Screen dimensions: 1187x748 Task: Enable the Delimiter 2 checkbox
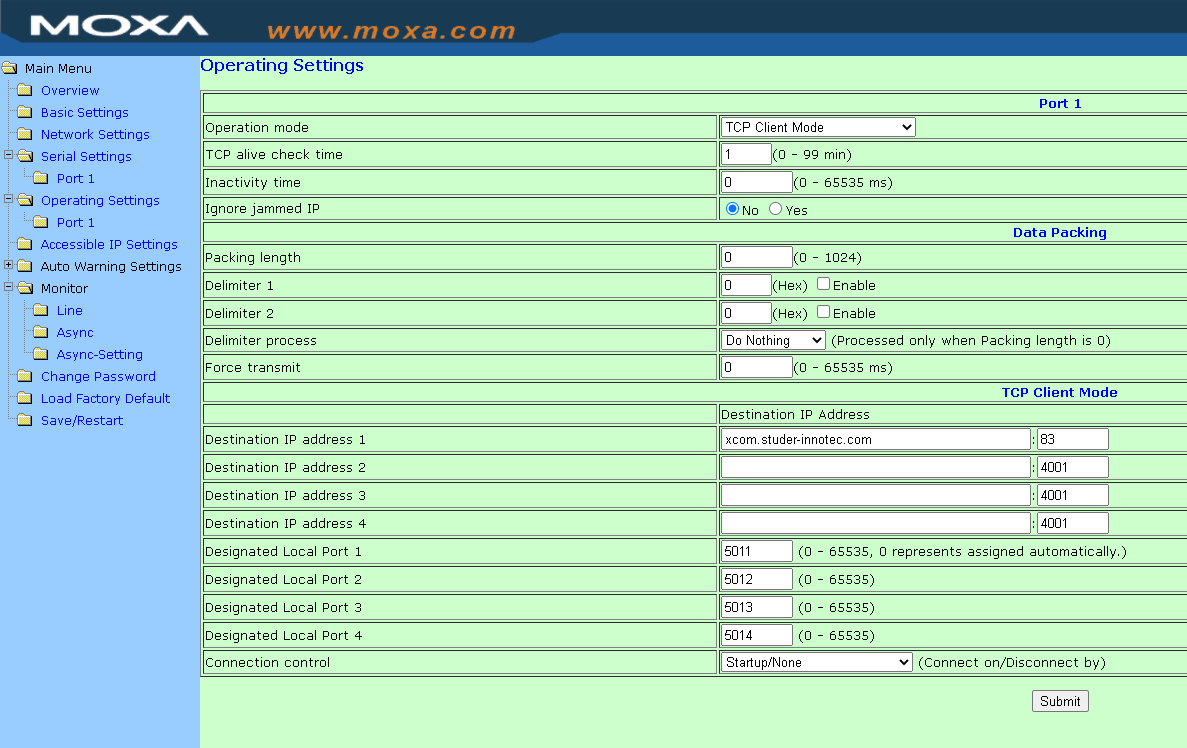click(x=824, y=312)
